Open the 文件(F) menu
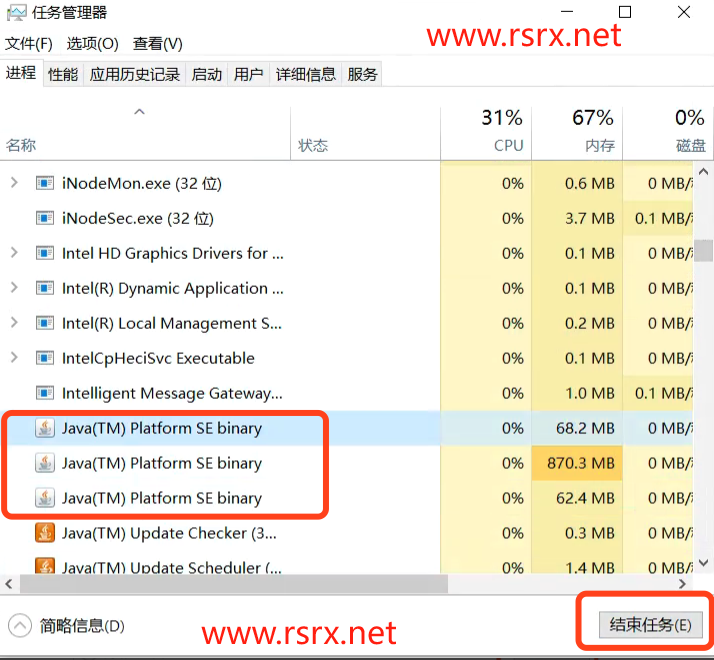 tap(29, 44)
